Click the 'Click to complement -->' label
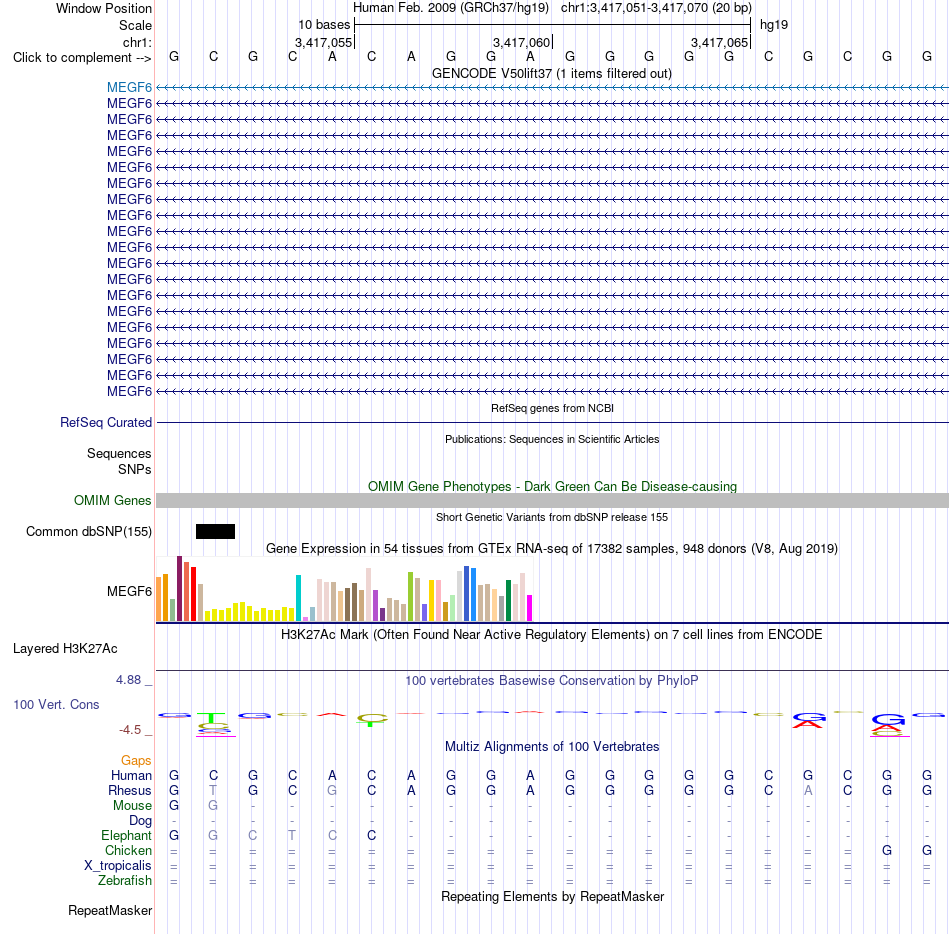950x934 pixels. 82,58
